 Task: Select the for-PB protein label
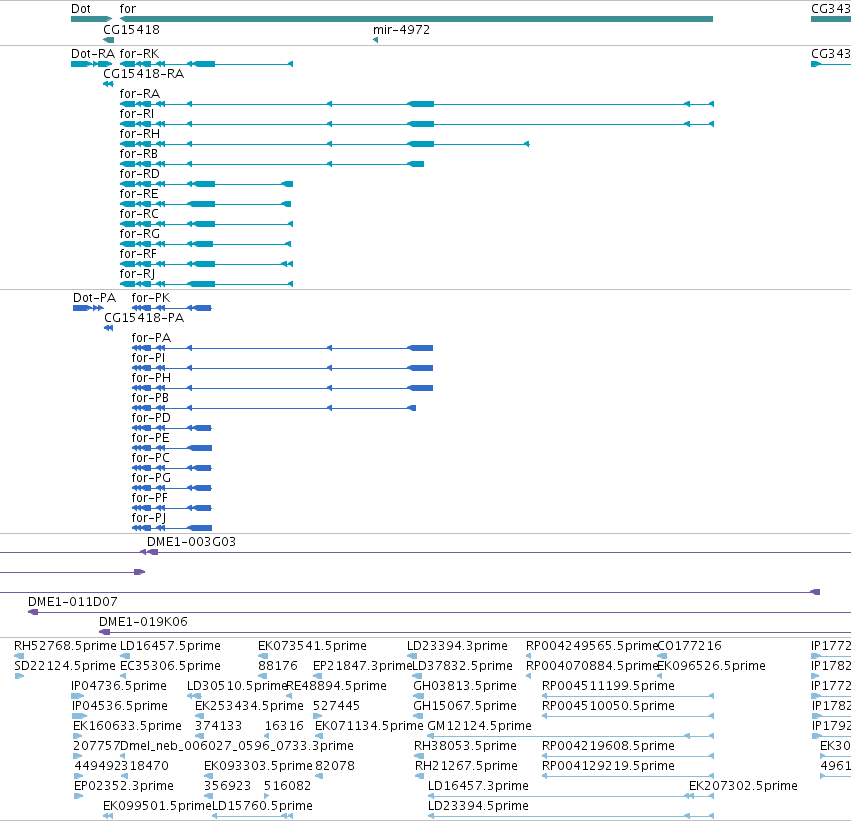150,398
